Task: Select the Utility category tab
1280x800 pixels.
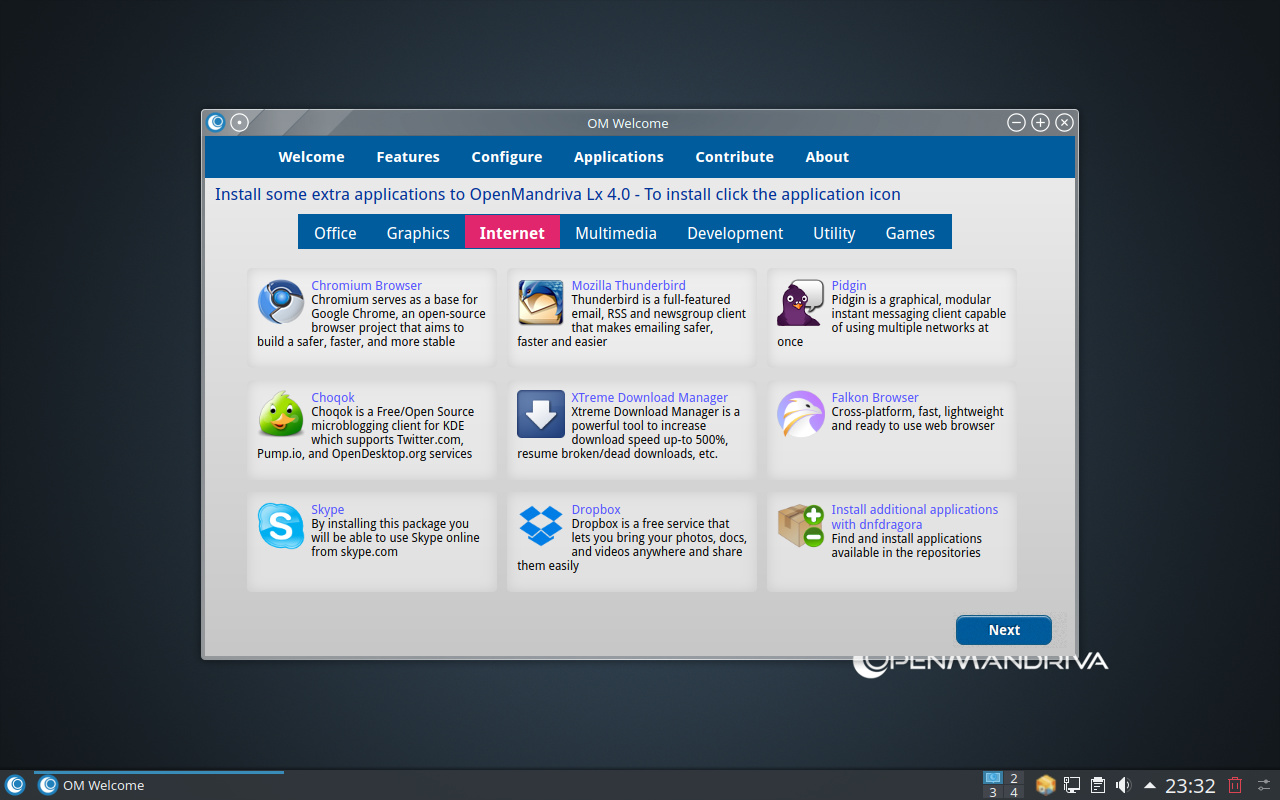Action: (834, 232)
